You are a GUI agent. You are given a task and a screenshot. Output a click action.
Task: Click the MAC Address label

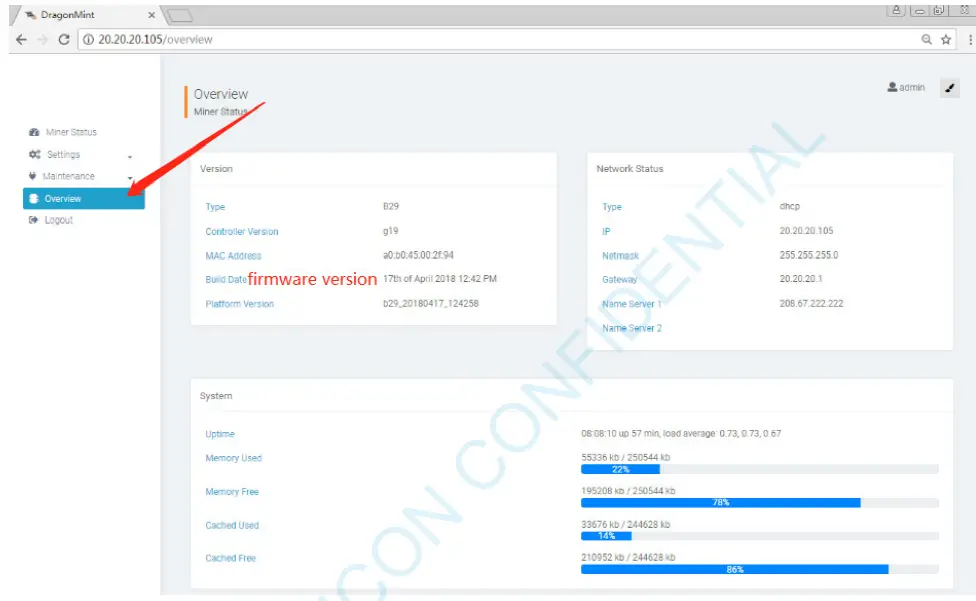(233, 256)
